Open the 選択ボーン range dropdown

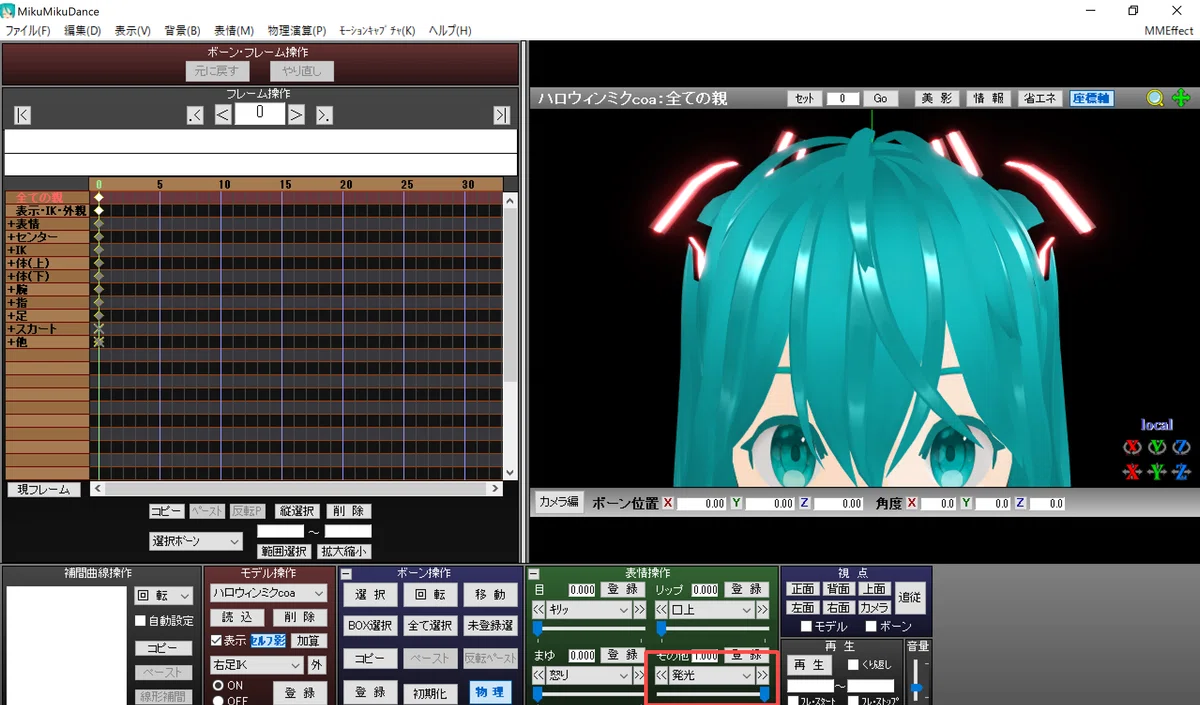pos(196,540)
